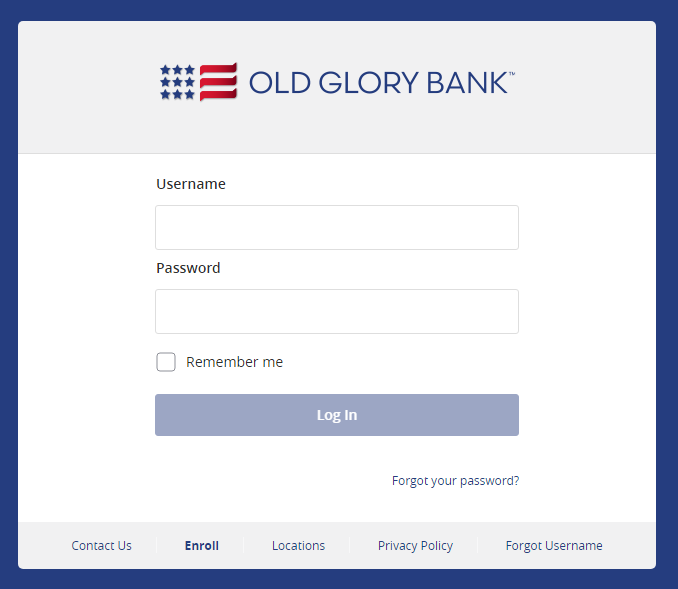Focus the Password input field
The height and width of the screenshot is (589, 678).
[337, 311]
